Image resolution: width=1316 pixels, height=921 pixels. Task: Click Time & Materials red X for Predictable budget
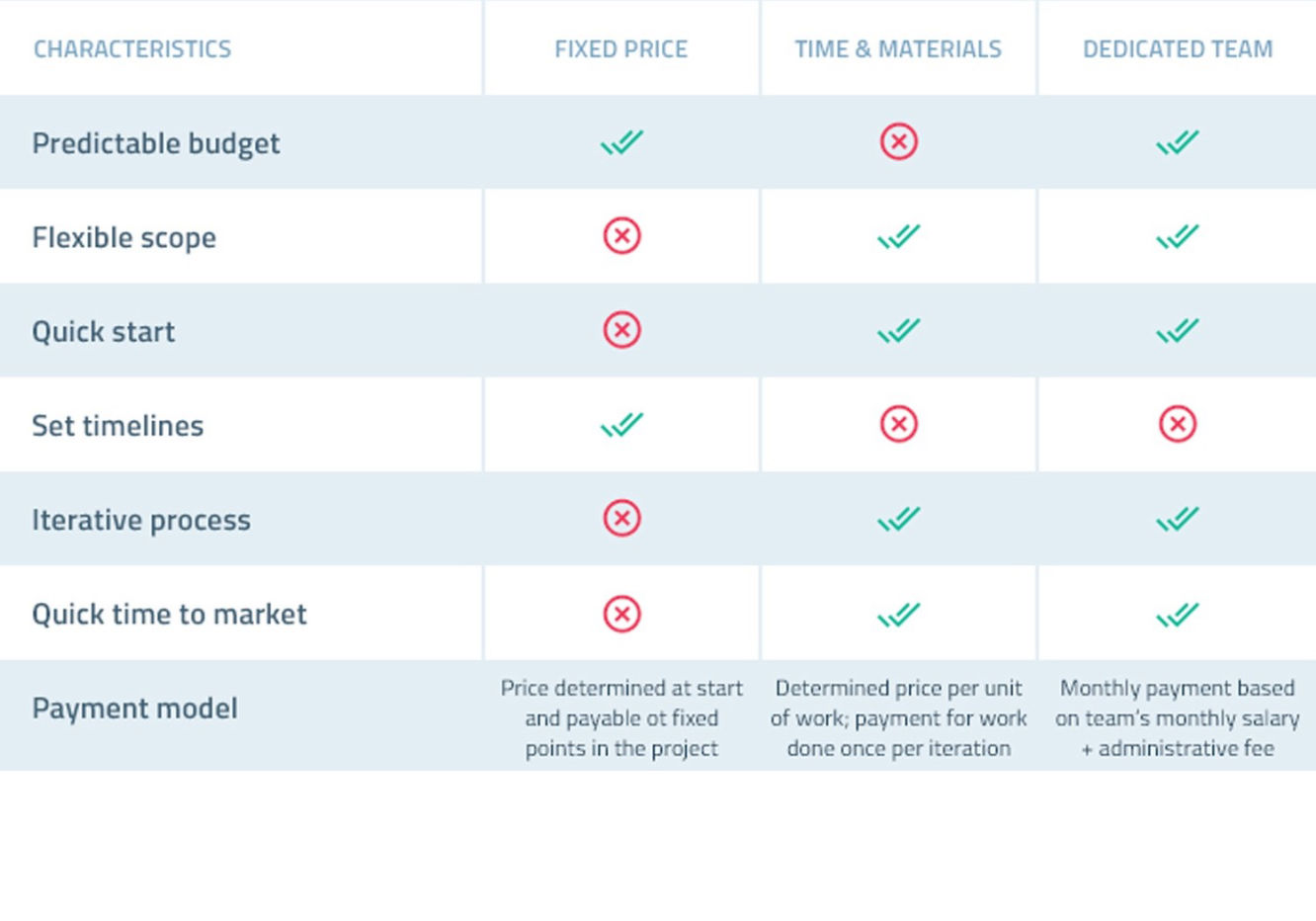click(899, 141)
